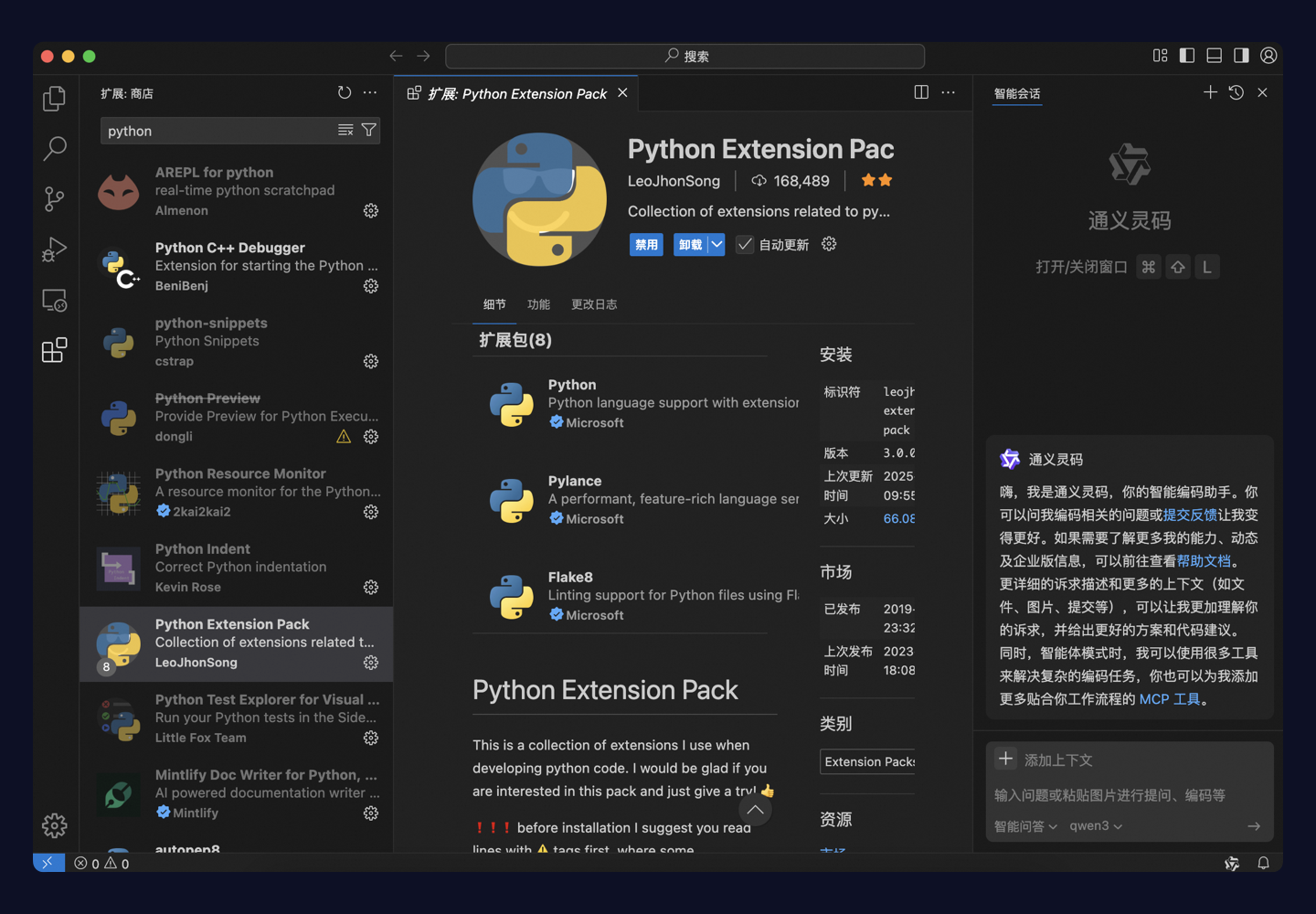This screenshot has height=914, width=1316.
Task: Open the Pylance pack entry
Action: [x=637, y=499]
